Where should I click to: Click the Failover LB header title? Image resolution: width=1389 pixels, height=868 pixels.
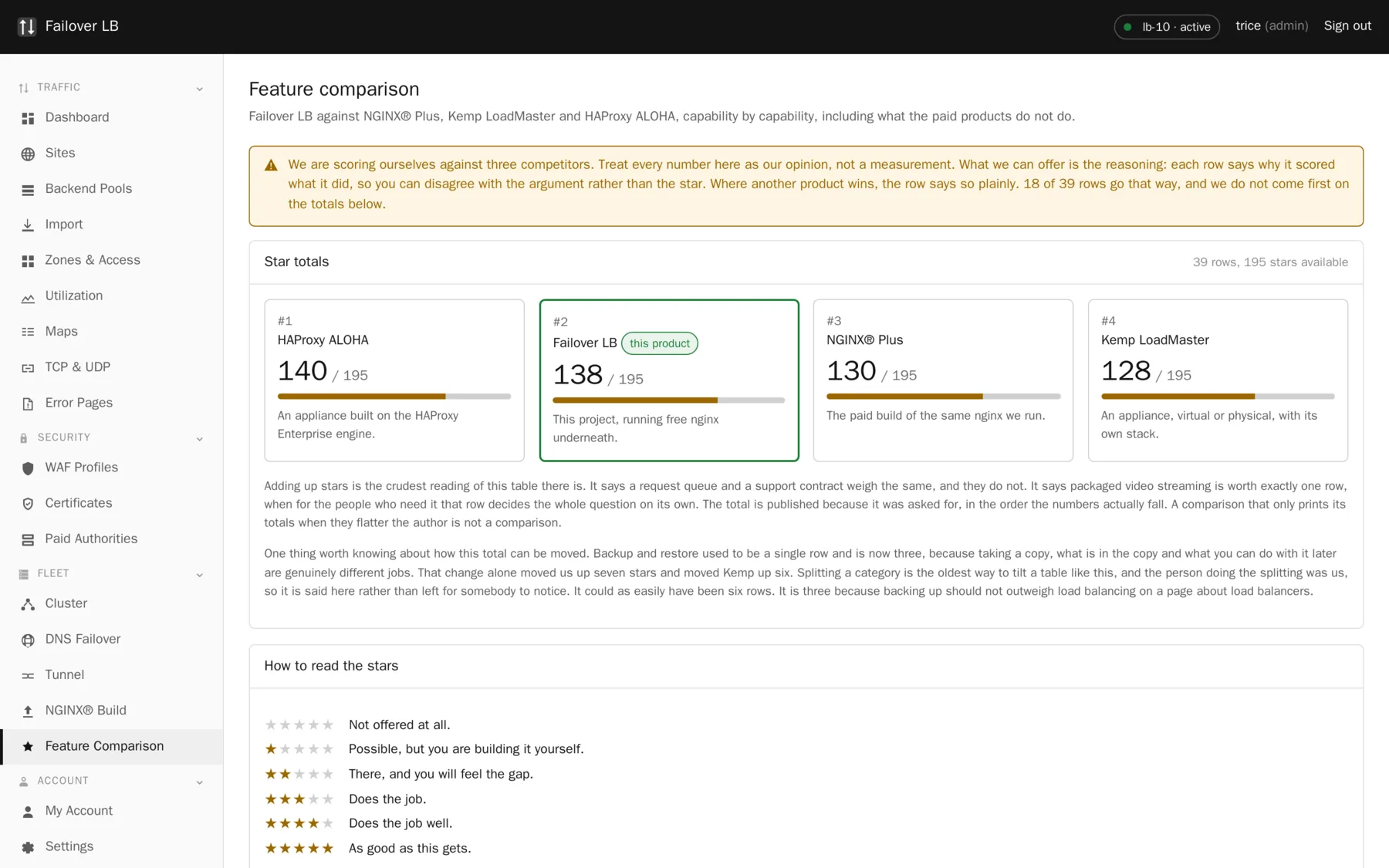[82, 26]
